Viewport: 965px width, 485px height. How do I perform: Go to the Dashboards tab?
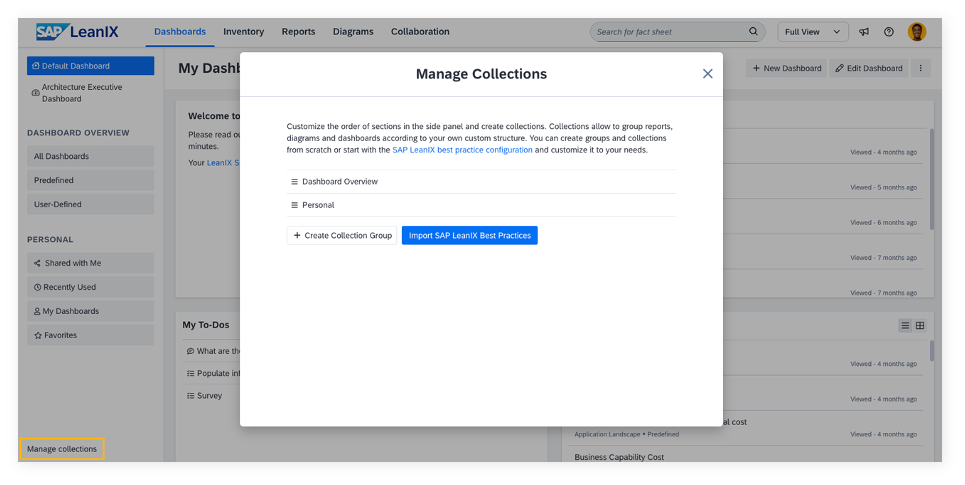pyautogui.click(x=180, y=31)
